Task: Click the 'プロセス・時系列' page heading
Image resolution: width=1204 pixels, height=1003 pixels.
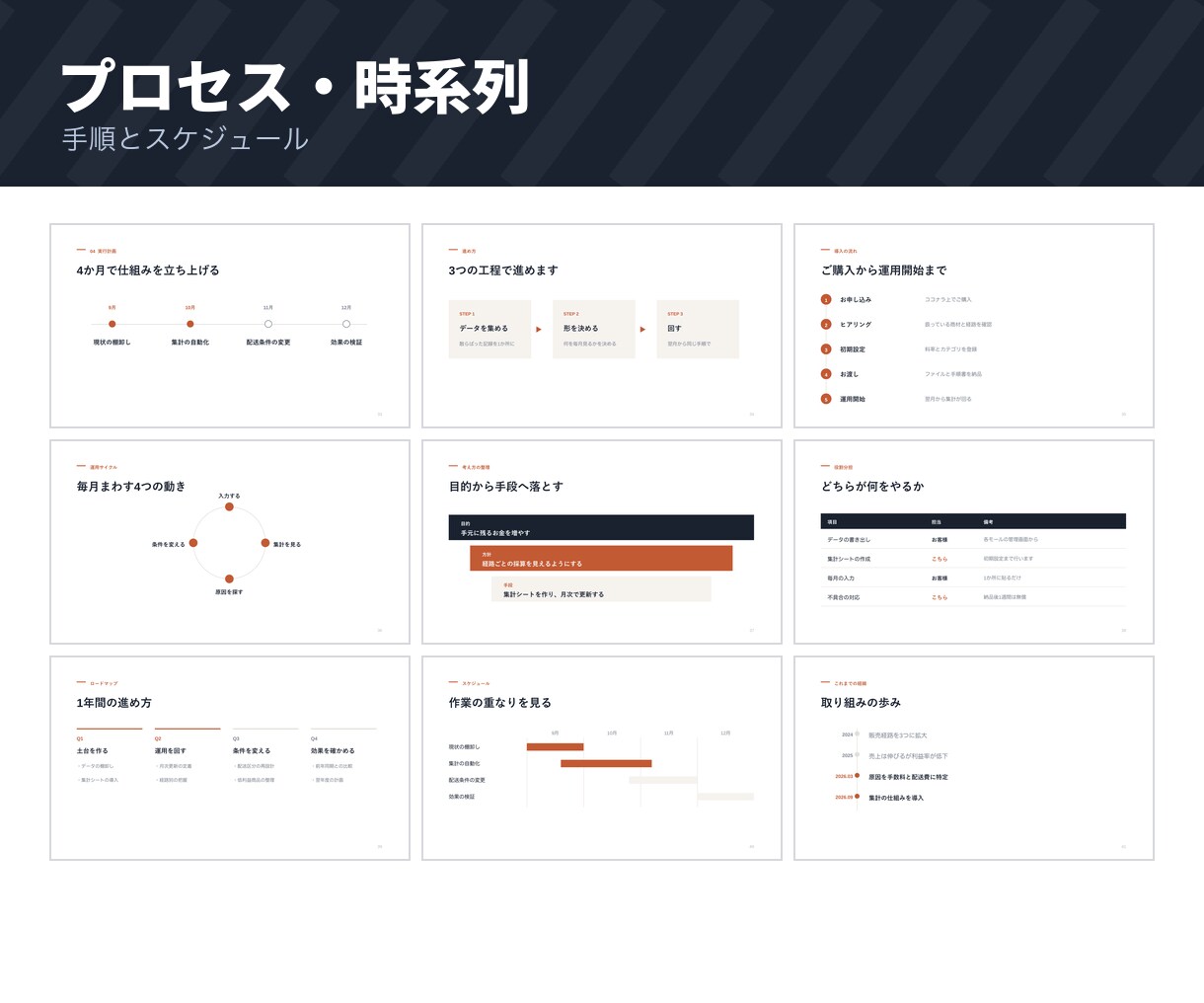Action: click(x=295, y=87)
